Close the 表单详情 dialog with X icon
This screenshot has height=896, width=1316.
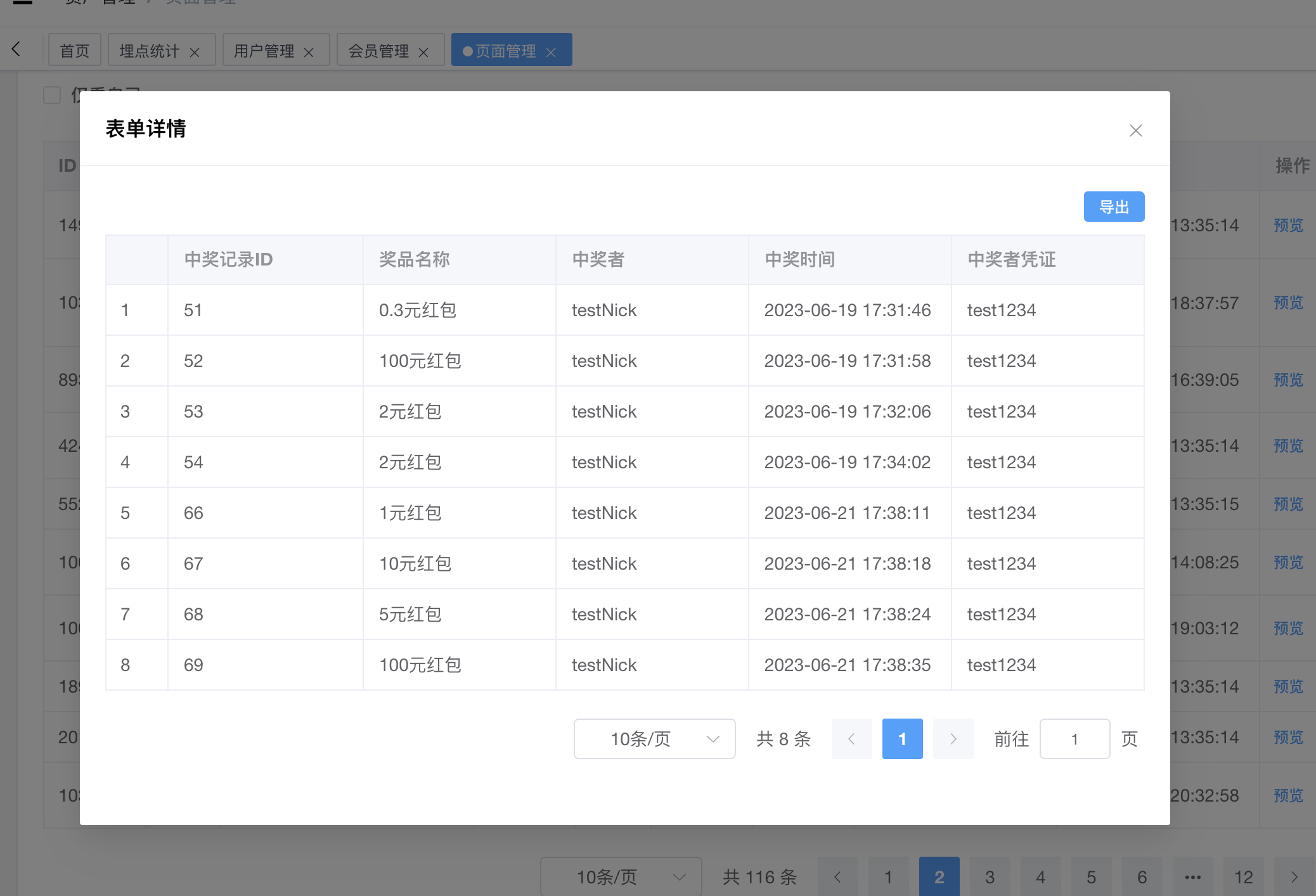pyautogui.click(x=1135, y=131)
